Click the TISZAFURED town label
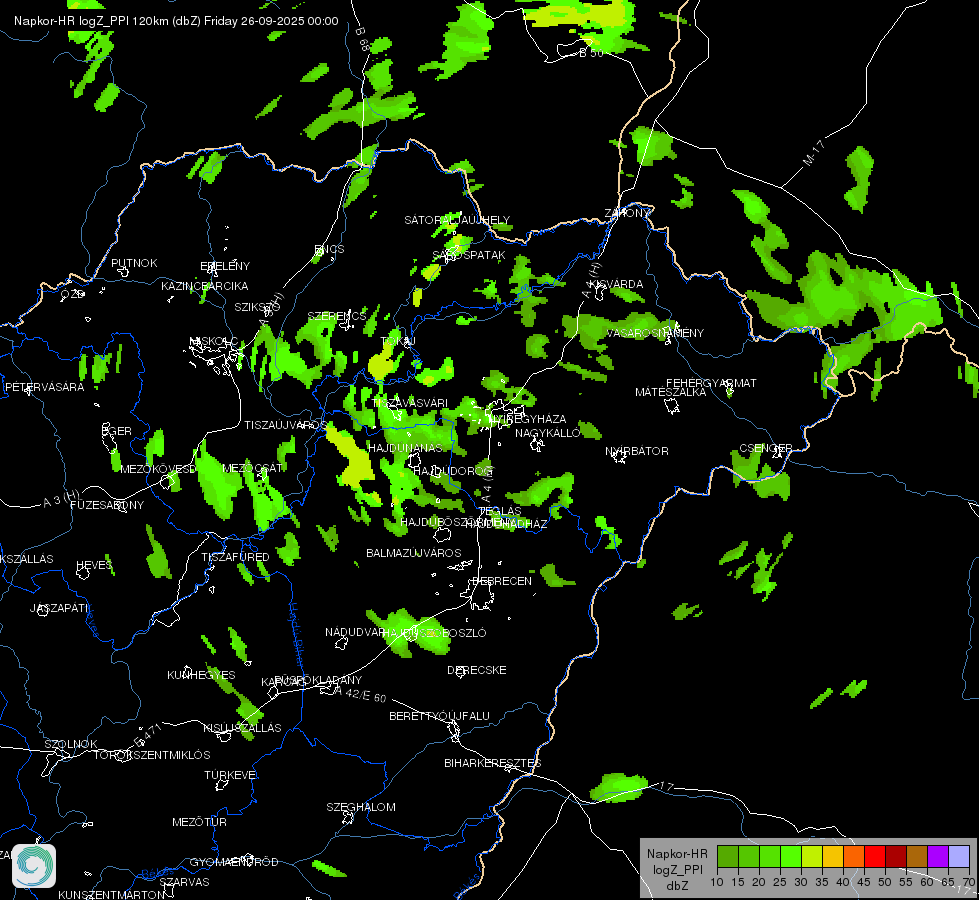 pyautogui.click(x=235, y=556)
